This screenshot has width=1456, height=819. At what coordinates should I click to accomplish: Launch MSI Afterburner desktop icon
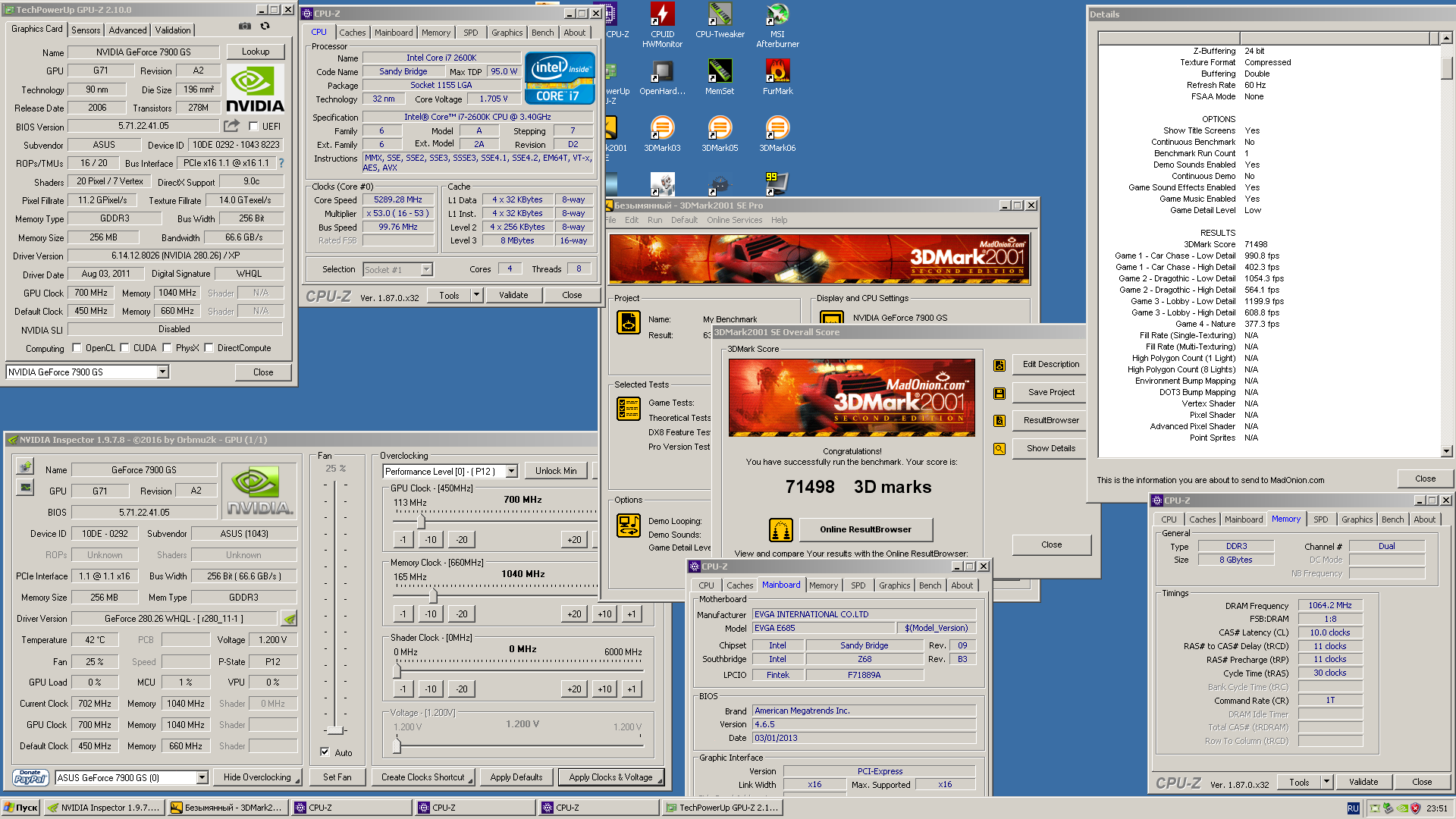pos(777,24)
